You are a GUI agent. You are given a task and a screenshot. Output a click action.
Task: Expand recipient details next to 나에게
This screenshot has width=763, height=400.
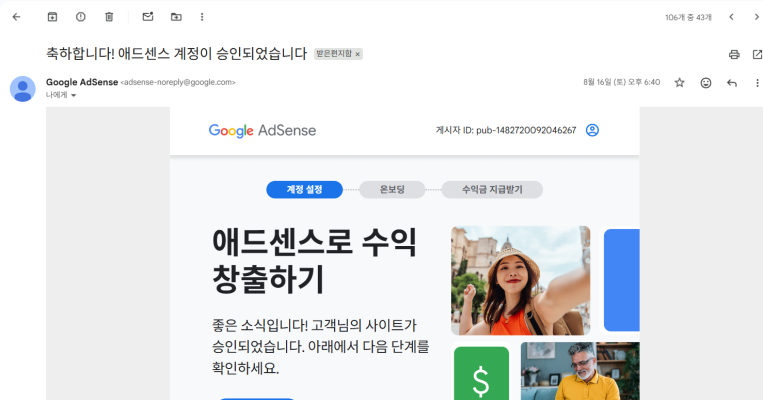pyautogui.click(x=73, y=95)
